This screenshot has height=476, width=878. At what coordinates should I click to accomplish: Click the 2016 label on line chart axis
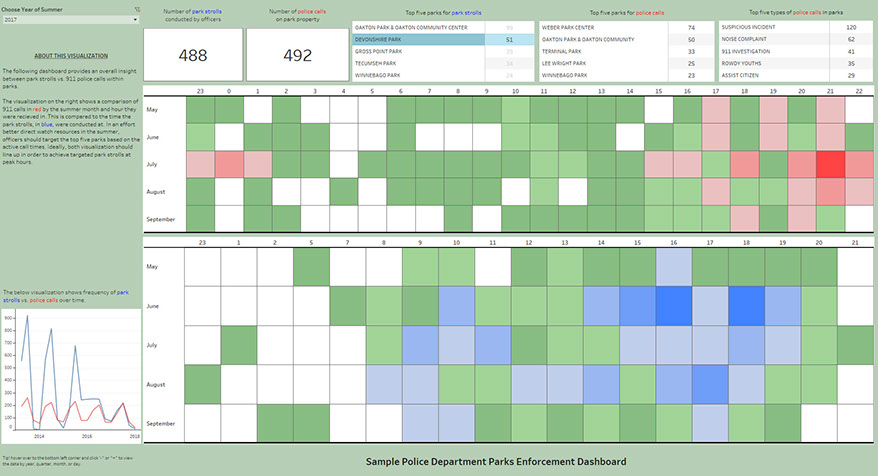(86, 437)
